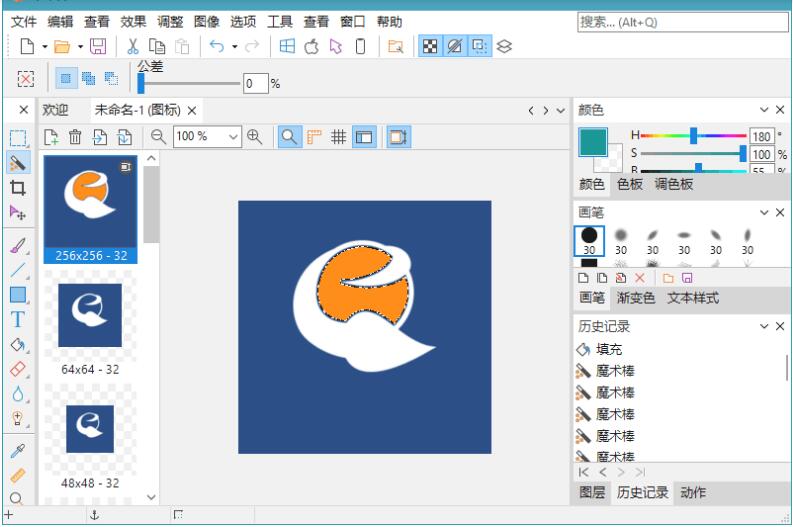Click the Windows icon format button
793x527 pixels.
click(287, 47)
